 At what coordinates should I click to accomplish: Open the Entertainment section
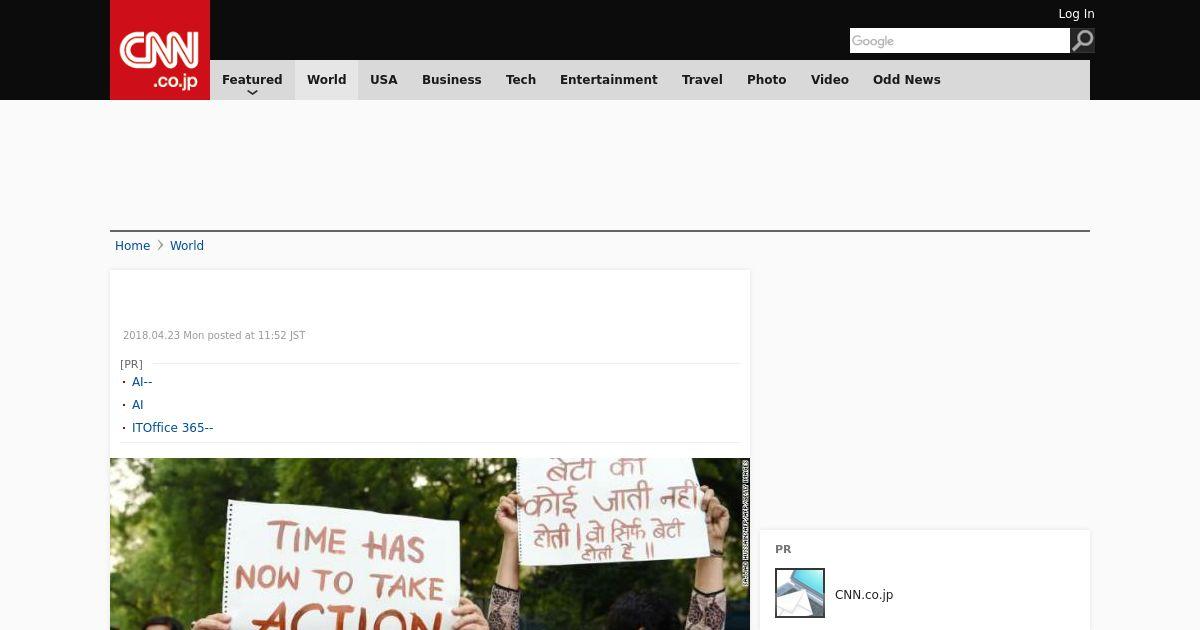[609, 80]
